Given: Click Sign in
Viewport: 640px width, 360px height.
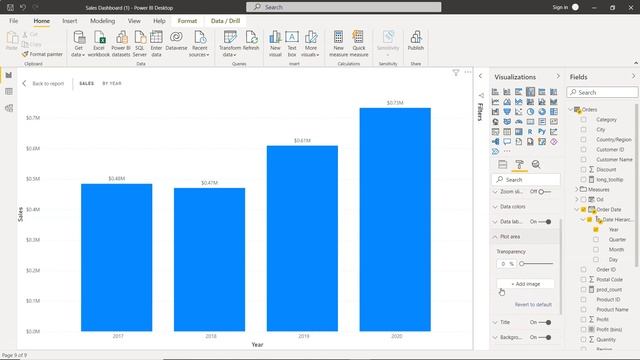Looking at the screenshot, I should pos(560,7).
